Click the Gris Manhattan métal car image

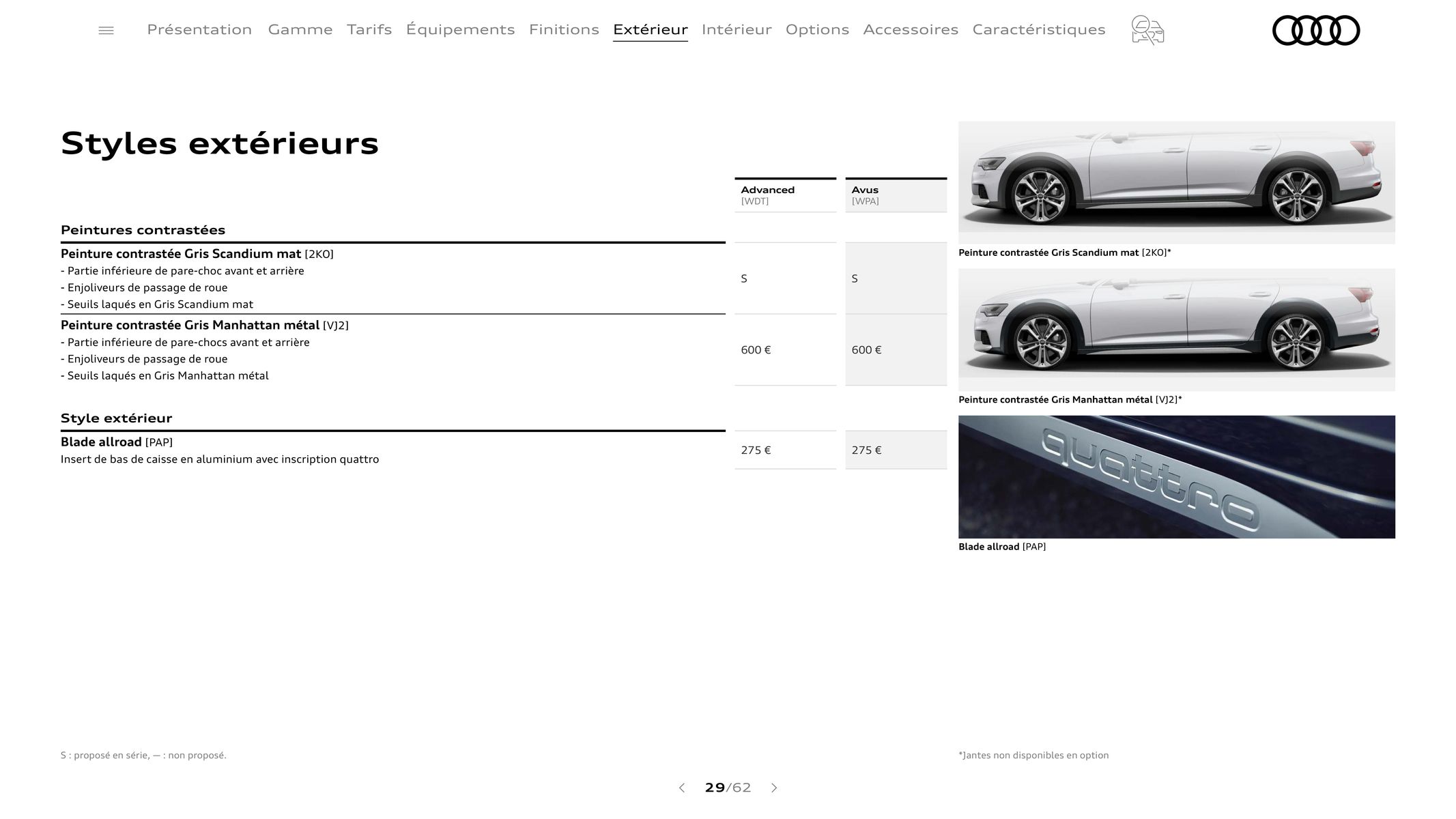tap(1177, 330)
